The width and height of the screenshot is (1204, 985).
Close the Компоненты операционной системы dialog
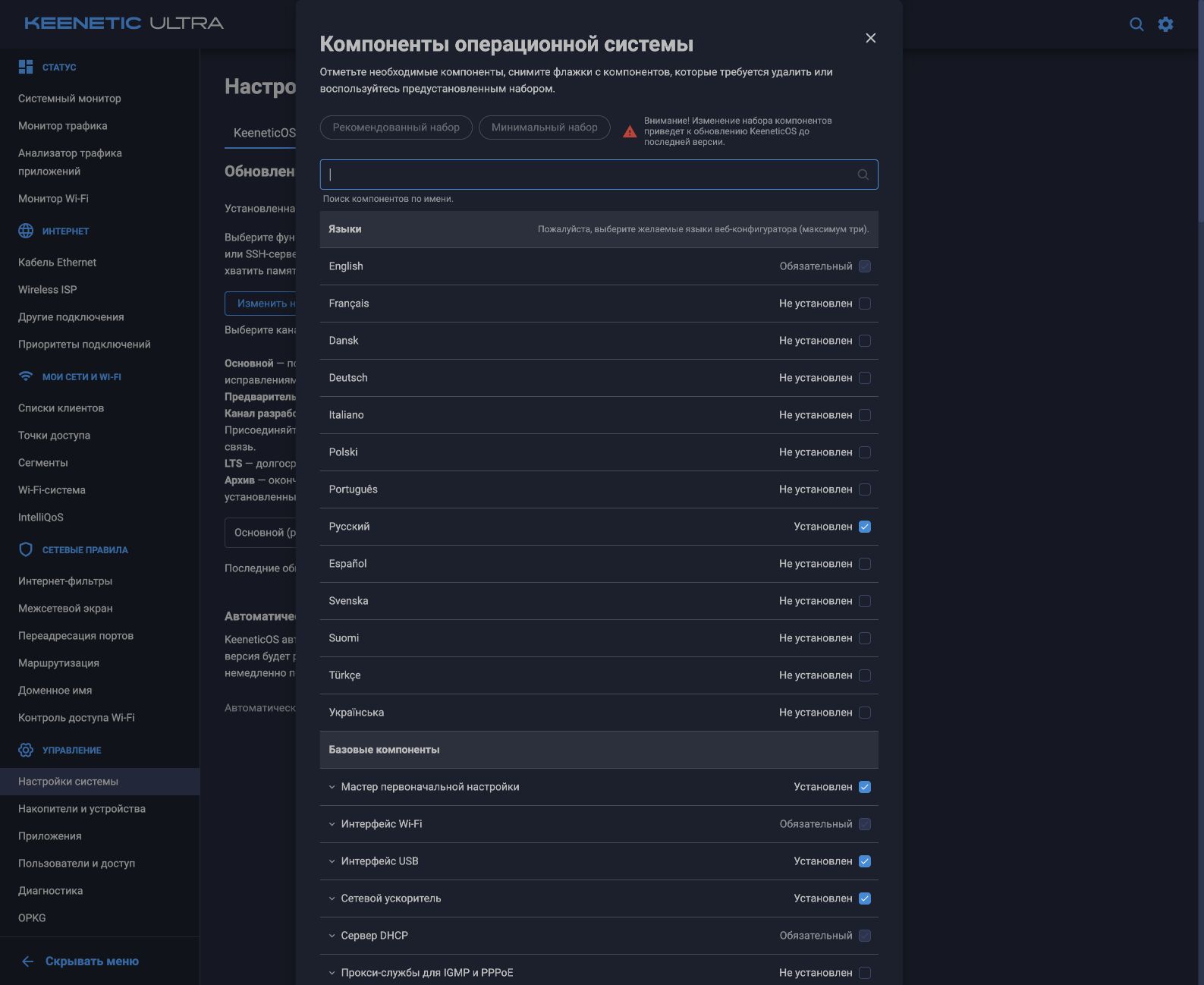[x=871, y=38]
